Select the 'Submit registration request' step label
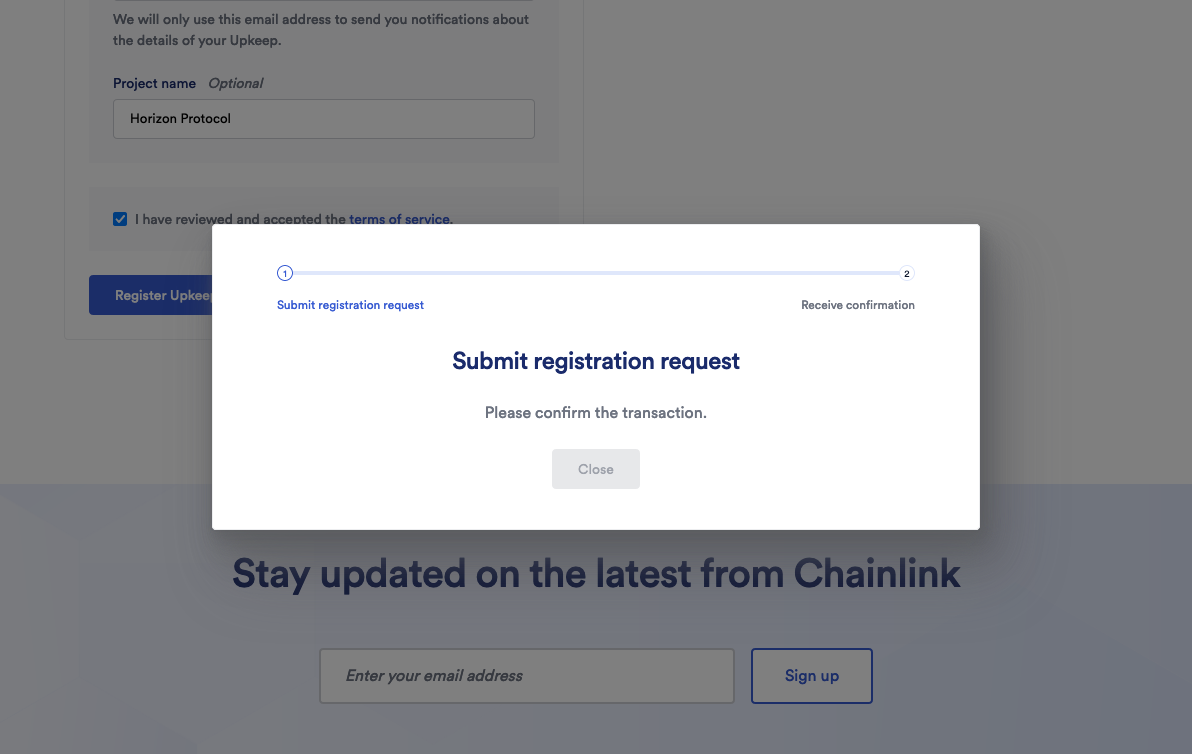Image resolution: width=1192 pixels, height=754 pixels. [x=350, y=305]
